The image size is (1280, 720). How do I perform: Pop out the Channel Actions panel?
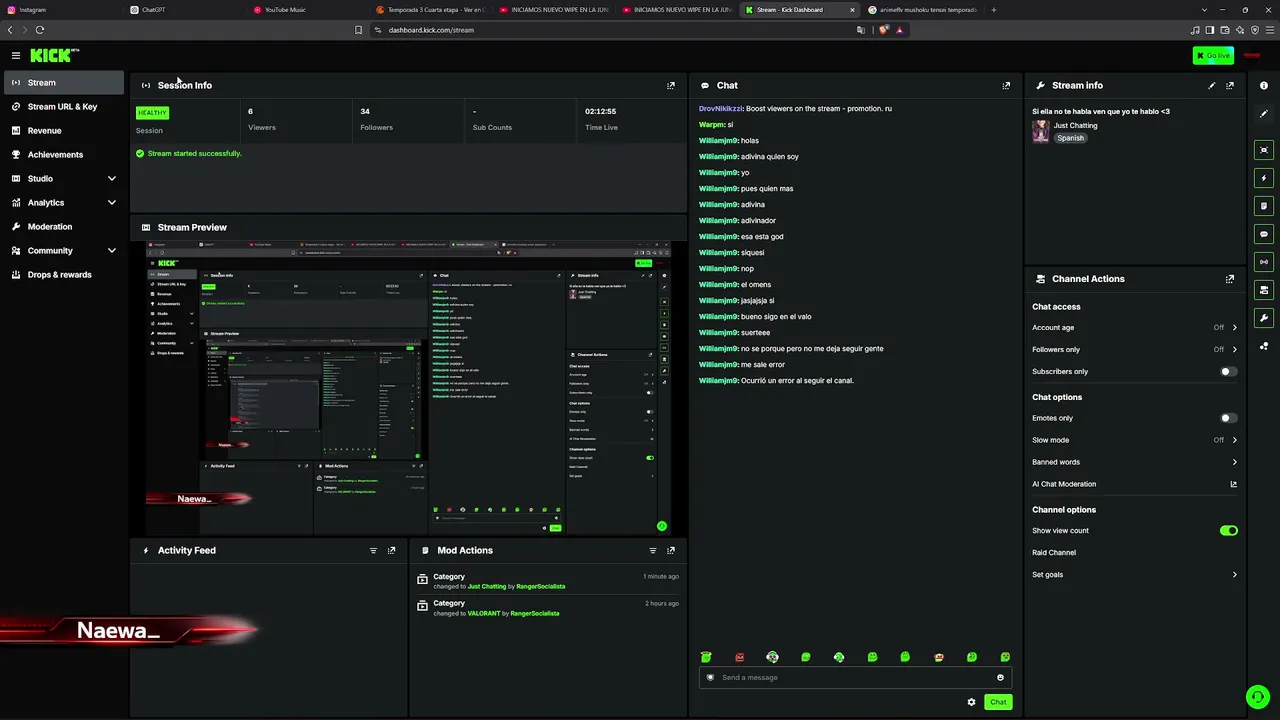point(1230,279)
